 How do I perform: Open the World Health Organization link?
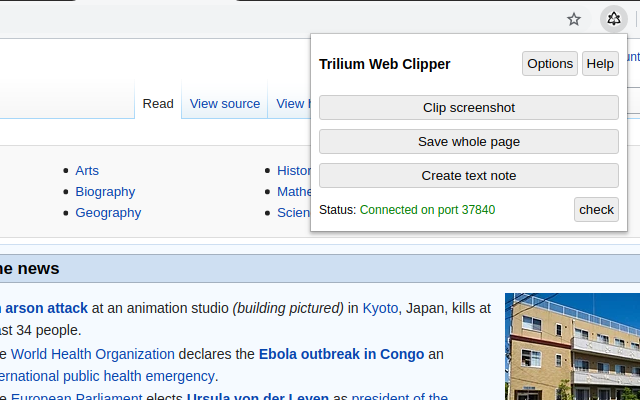(93, 354)
